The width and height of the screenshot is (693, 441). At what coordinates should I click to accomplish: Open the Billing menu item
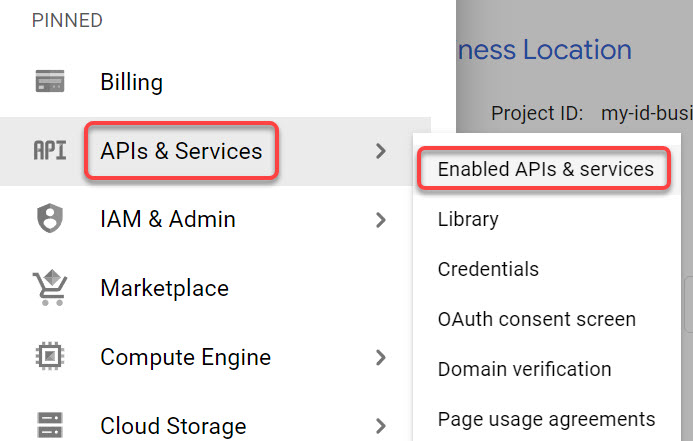click(x=131, y=81)
